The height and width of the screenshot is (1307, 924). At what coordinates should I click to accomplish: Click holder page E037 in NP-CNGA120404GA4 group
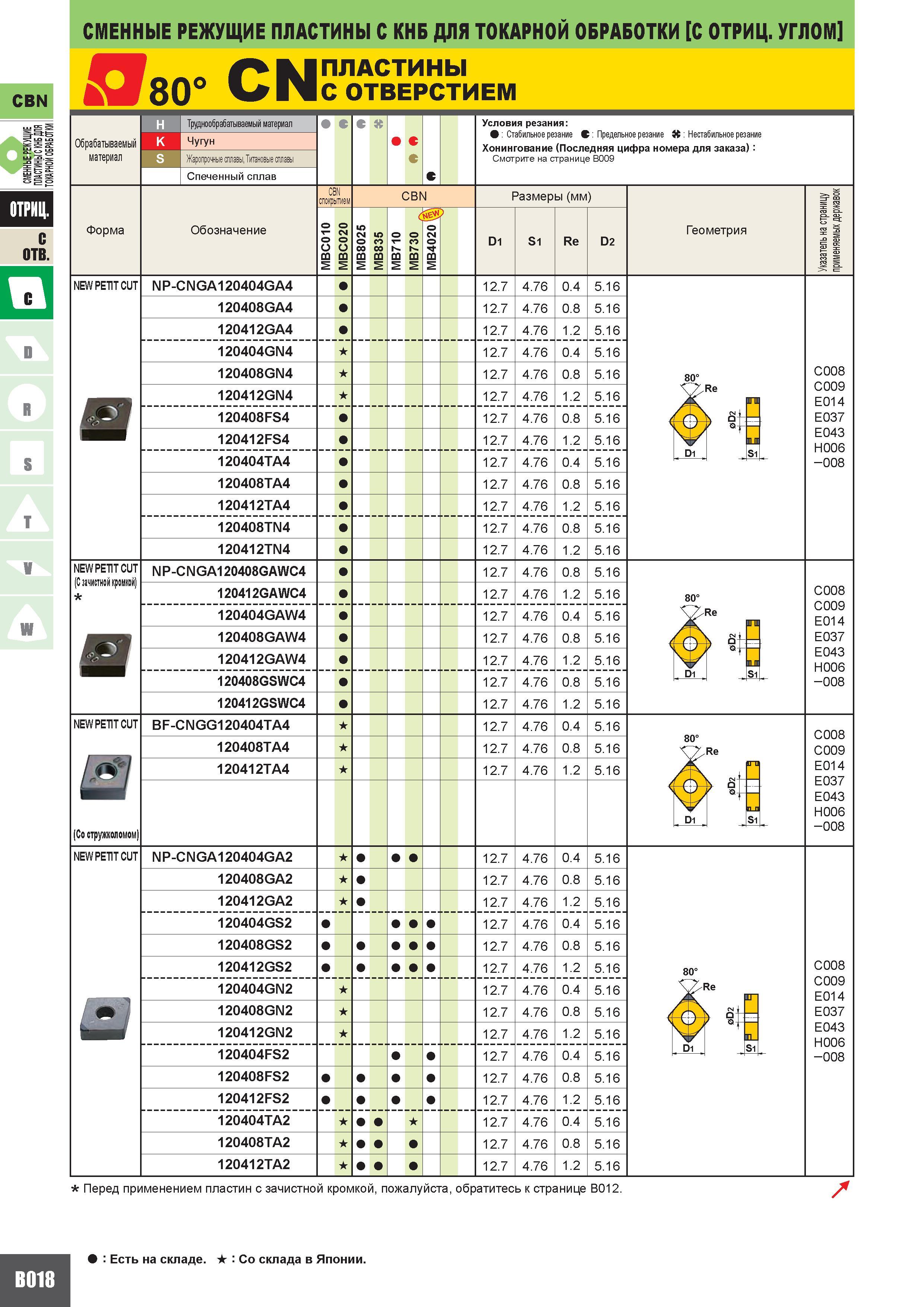(829, 417)
